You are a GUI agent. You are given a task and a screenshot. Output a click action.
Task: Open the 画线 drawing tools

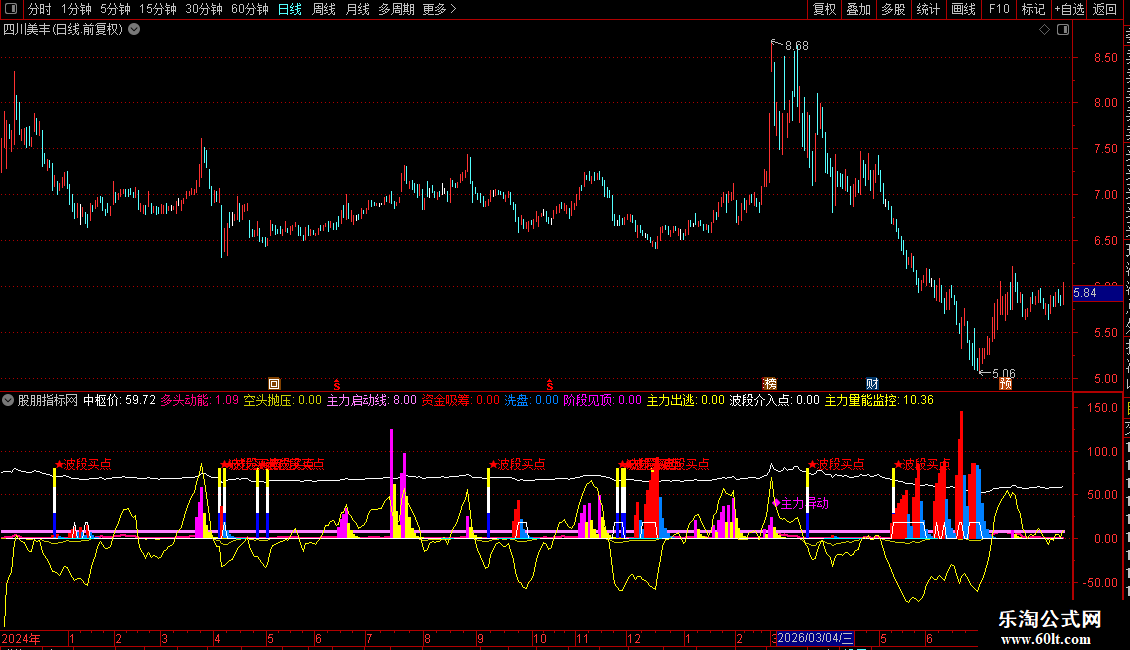pyautogui.click(x=964, y=9)
